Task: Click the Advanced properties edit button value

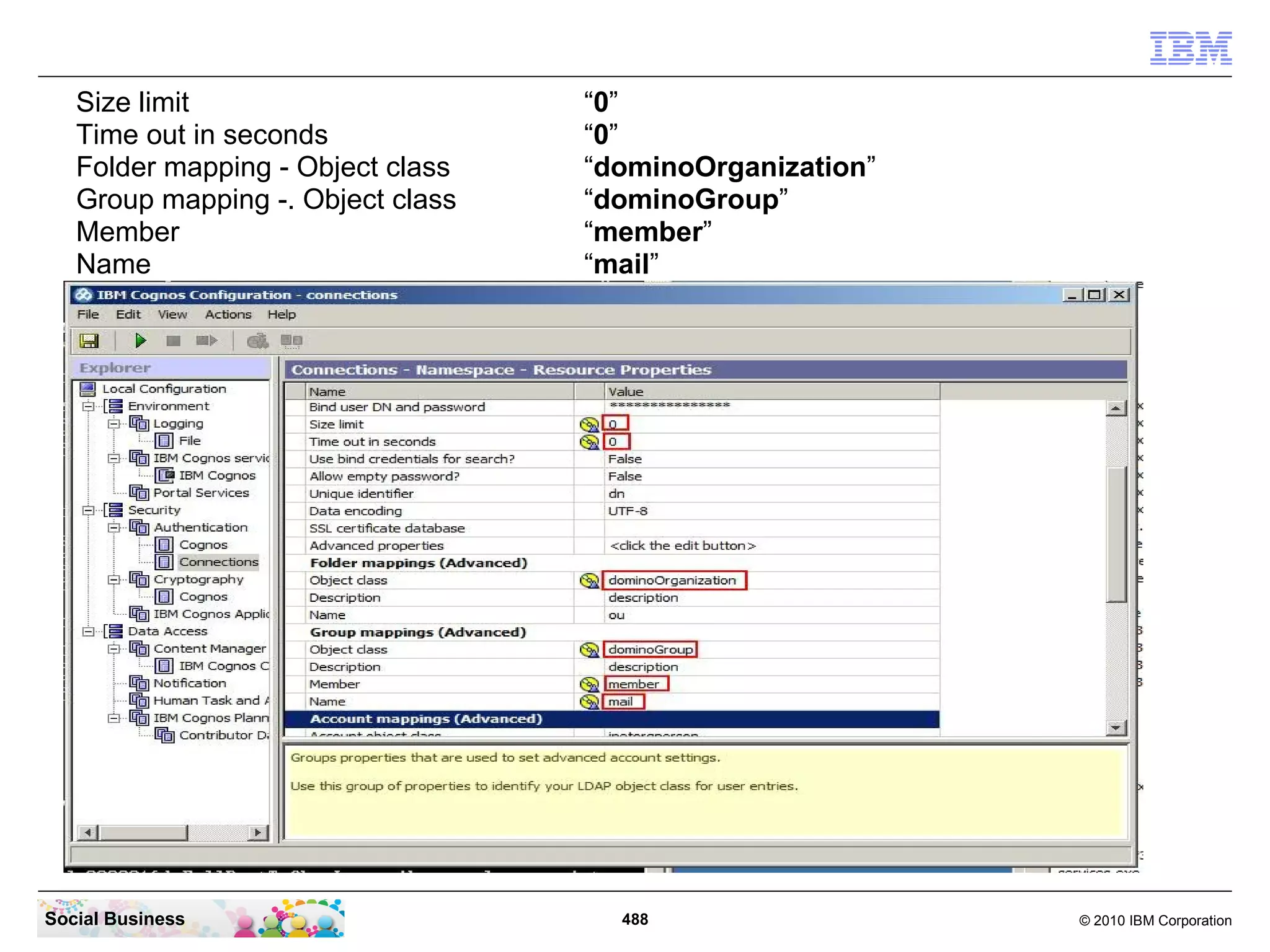Action: point(772,546)
